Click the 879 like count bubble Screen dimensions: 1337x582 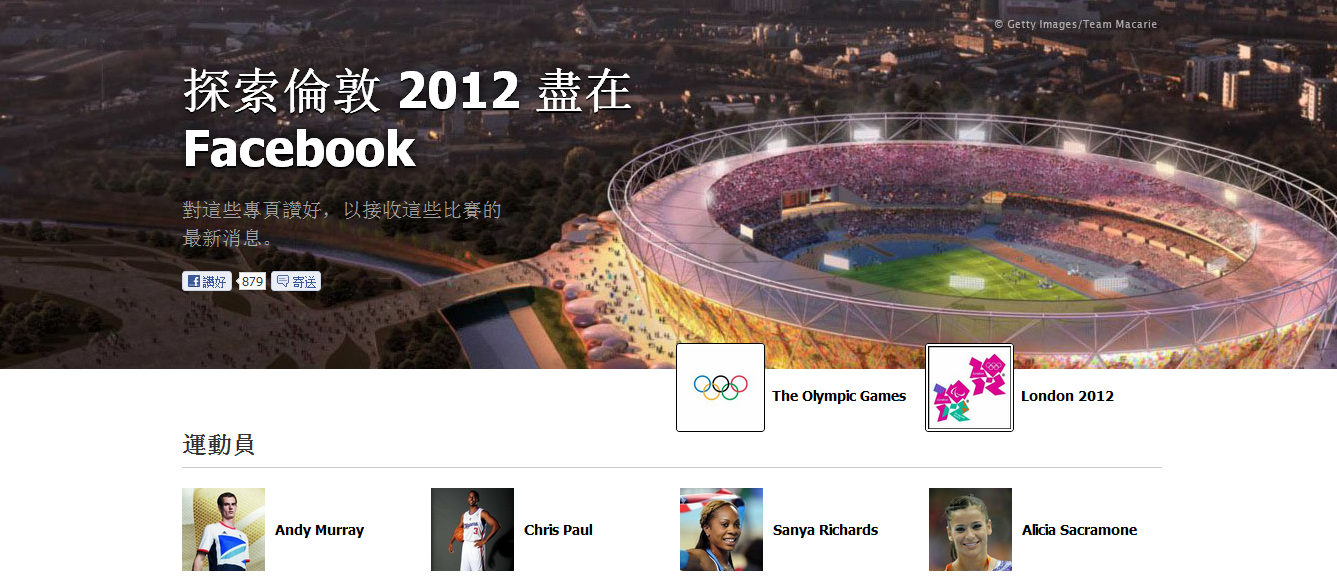click(252, 282)
